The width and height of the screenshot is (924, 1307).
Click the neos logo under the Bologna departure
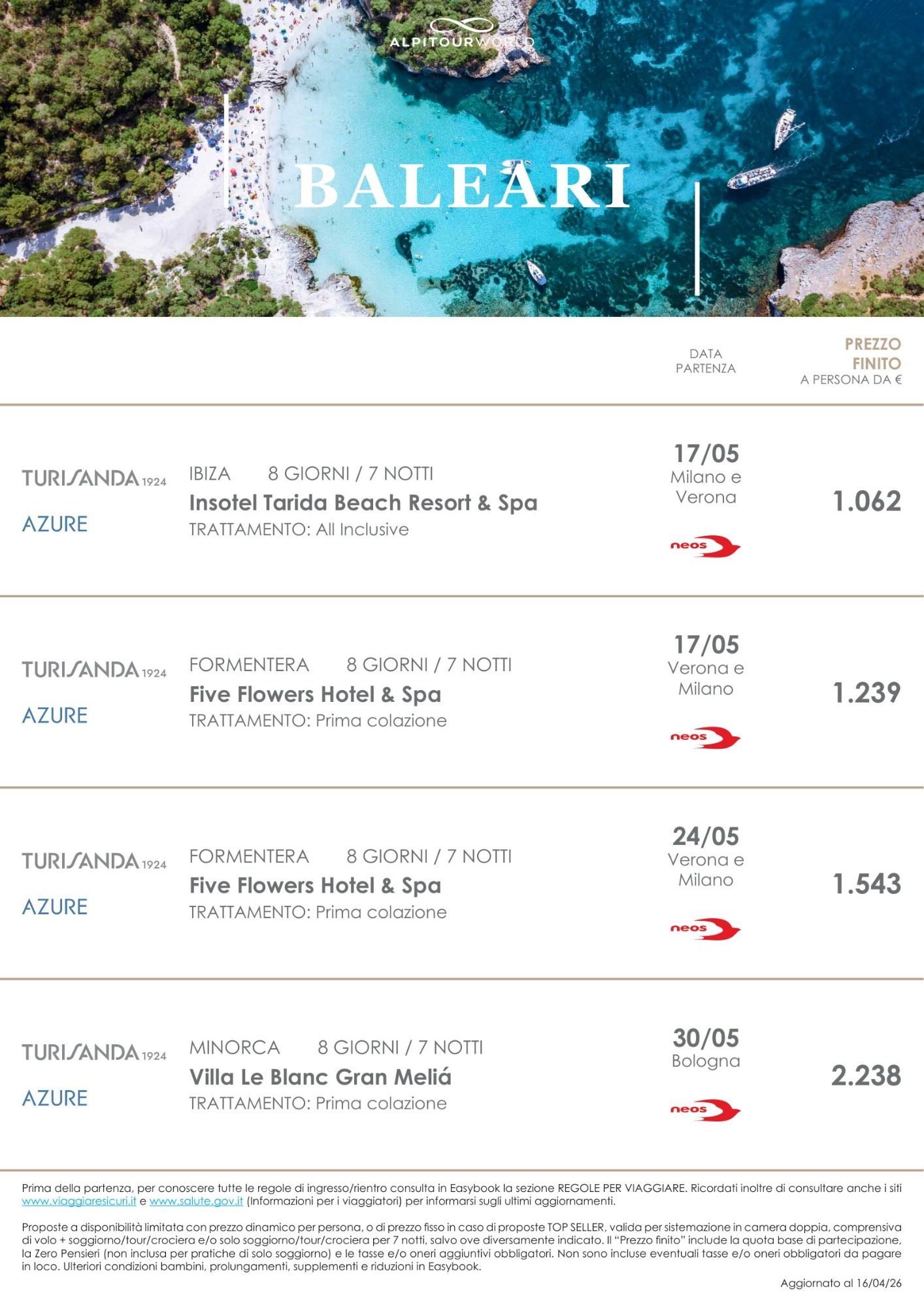705,1110
